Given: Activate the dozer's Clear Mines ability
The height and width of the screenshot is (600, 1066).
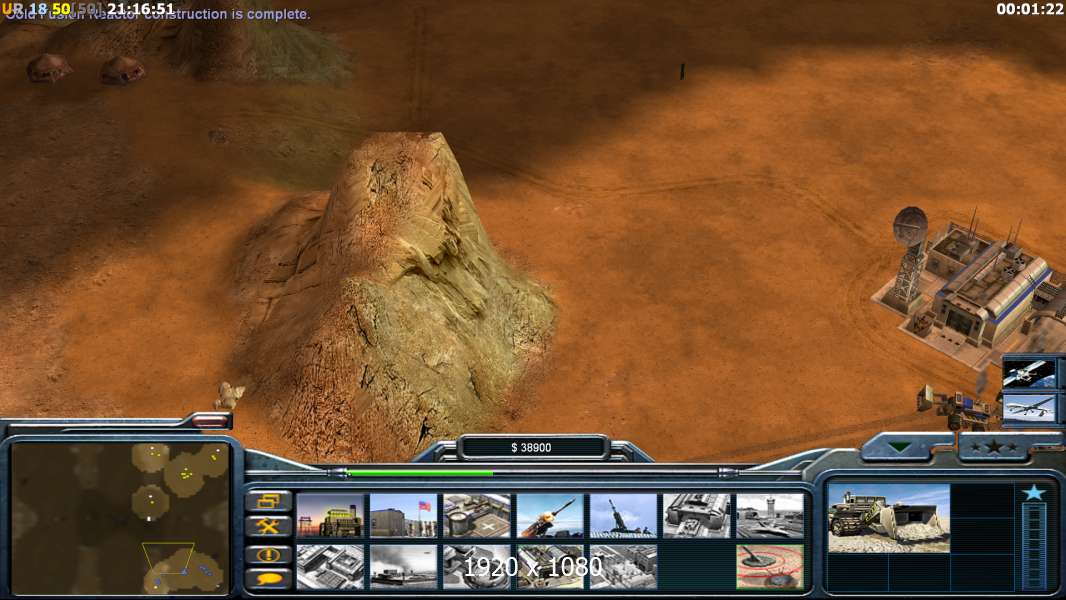Looking at the screenshot, I should click(x=770, y=566).
